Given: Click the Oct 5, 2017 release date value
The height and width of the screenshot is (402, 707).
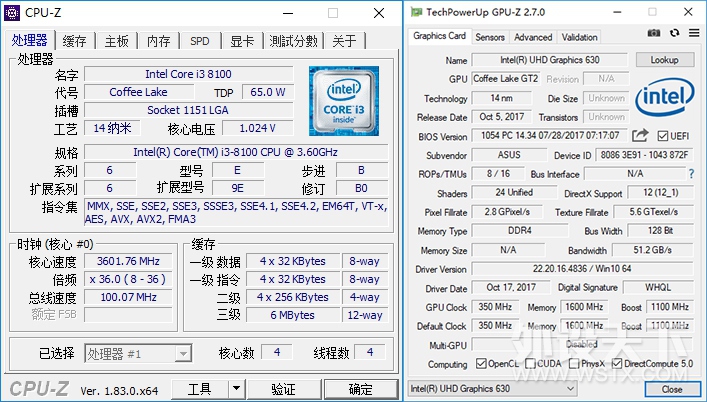Looking at the screenshot, I should (x=501, y=117).
